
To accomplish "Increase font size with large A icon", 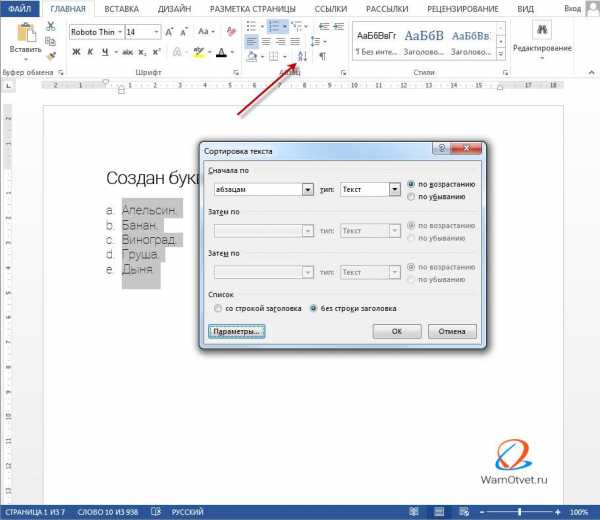I will [x=170, y=32].
